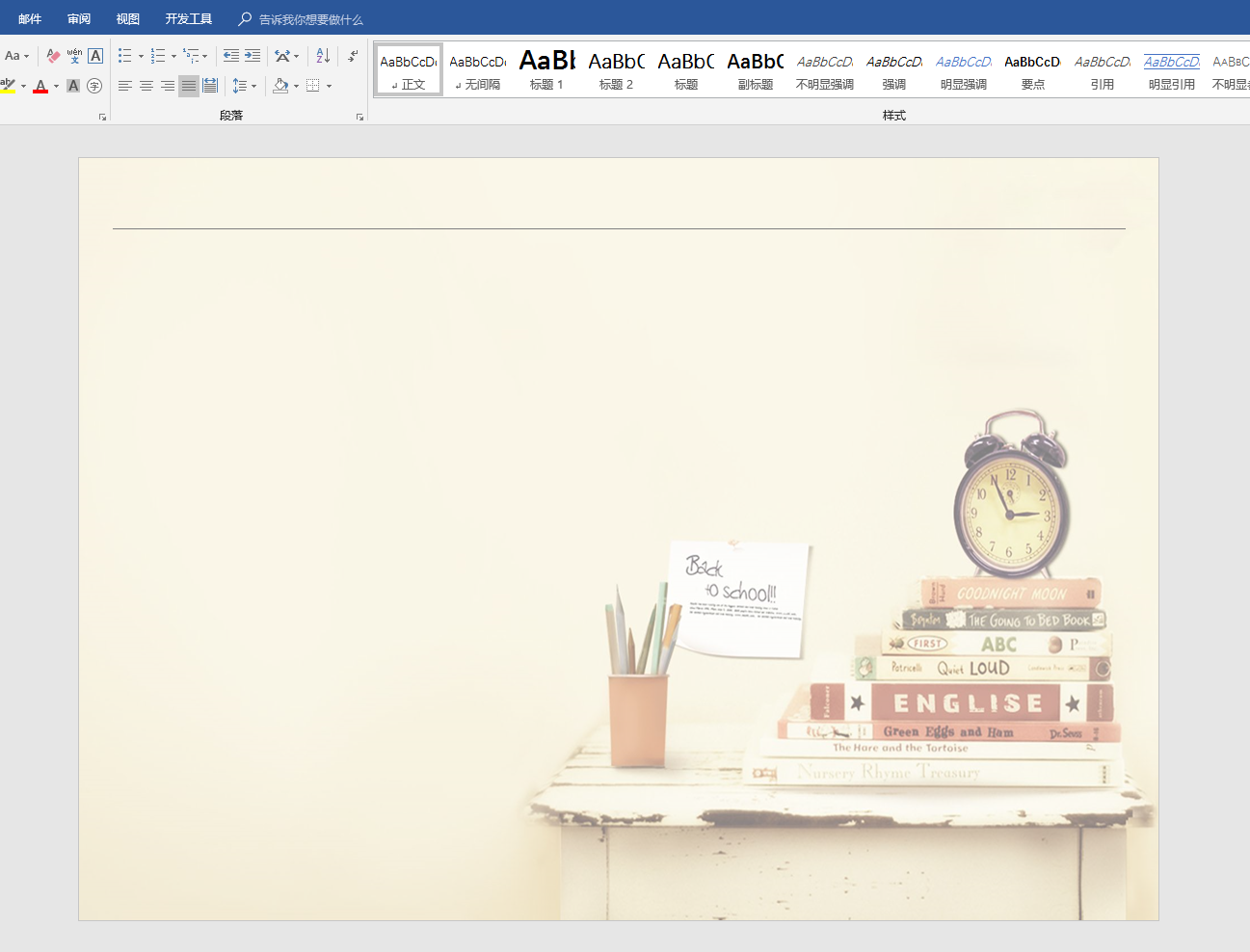Expand the font color dropdown arrow
Image resolution: width=1250 pixels, height=952 pixels.
[x=56, y=86]
